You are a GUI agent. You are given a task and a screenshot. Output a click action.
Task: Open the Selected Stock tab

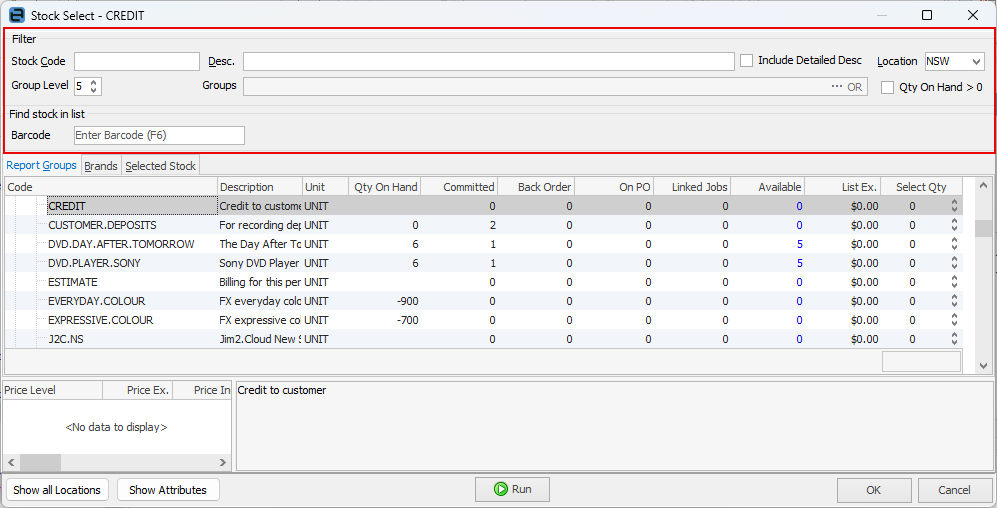click(161, 167)
